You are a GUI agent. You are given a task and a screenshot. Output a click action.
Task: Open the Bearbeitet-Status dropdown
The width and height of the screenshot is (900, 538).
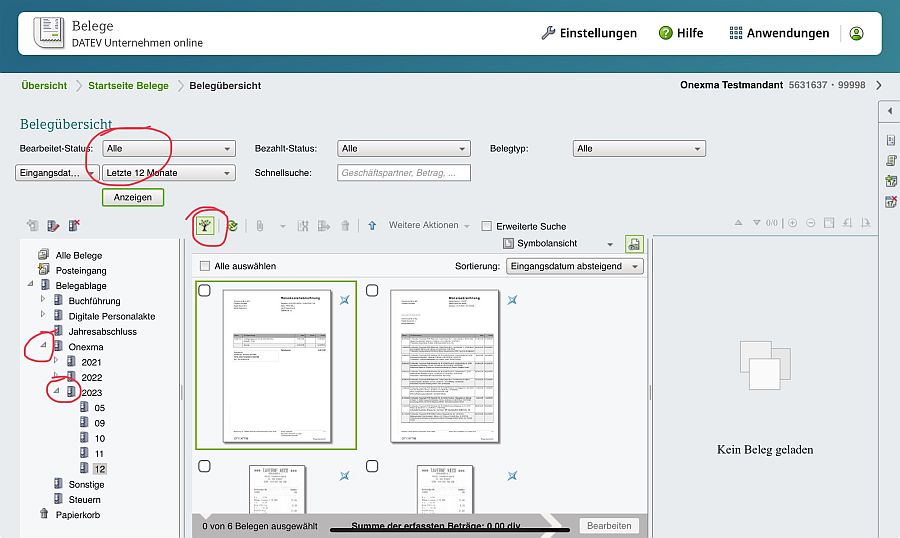coord(169,149)
